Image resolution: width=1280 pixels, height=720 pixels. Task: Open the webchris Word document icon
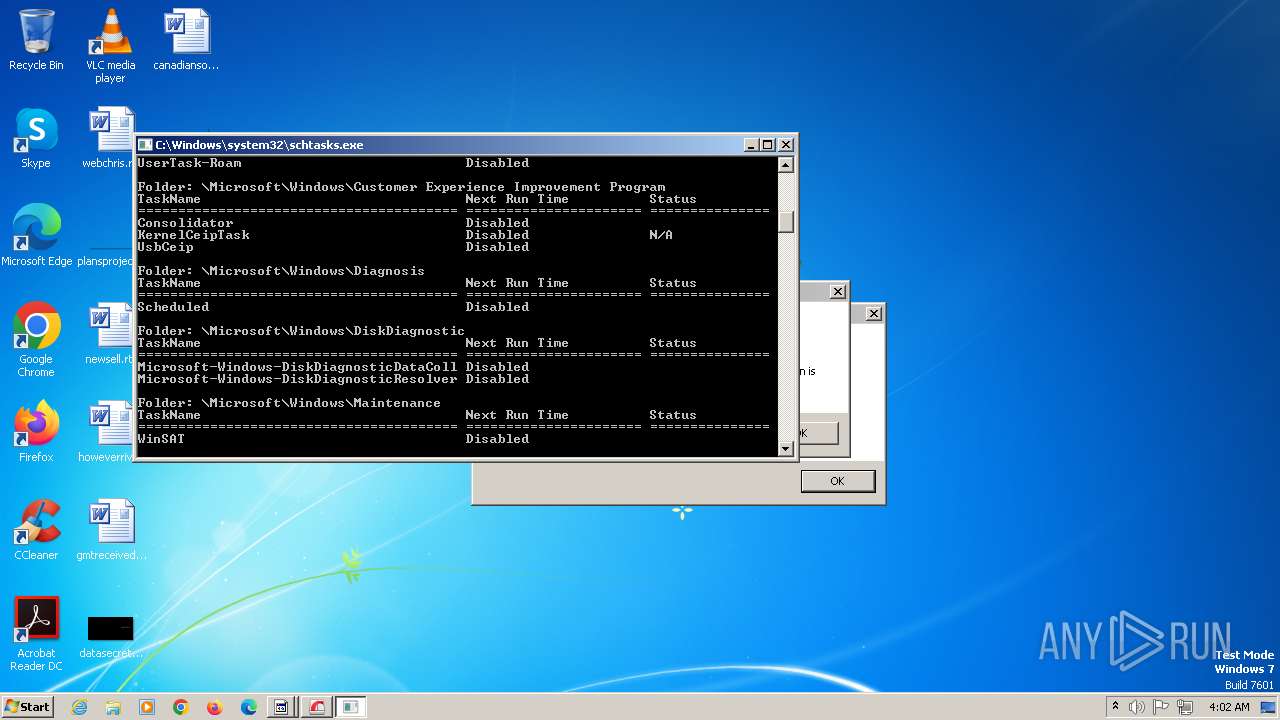pos(110,138)
